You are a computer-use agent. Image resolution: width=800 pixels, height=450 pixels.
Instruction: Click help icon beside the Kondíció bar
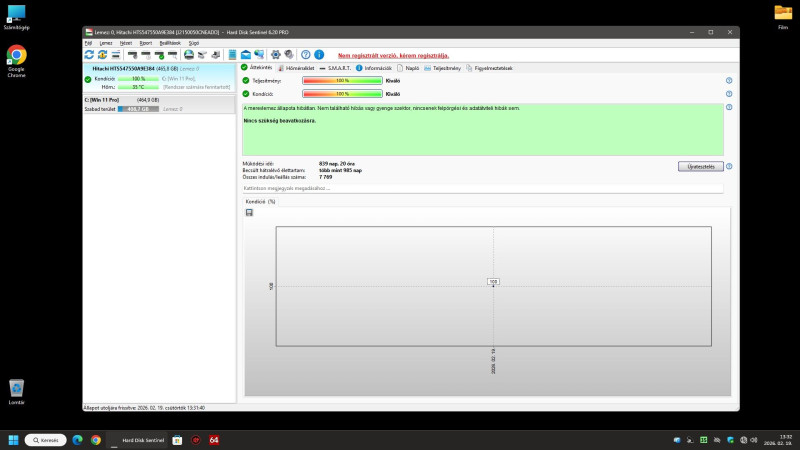[729, 94]
